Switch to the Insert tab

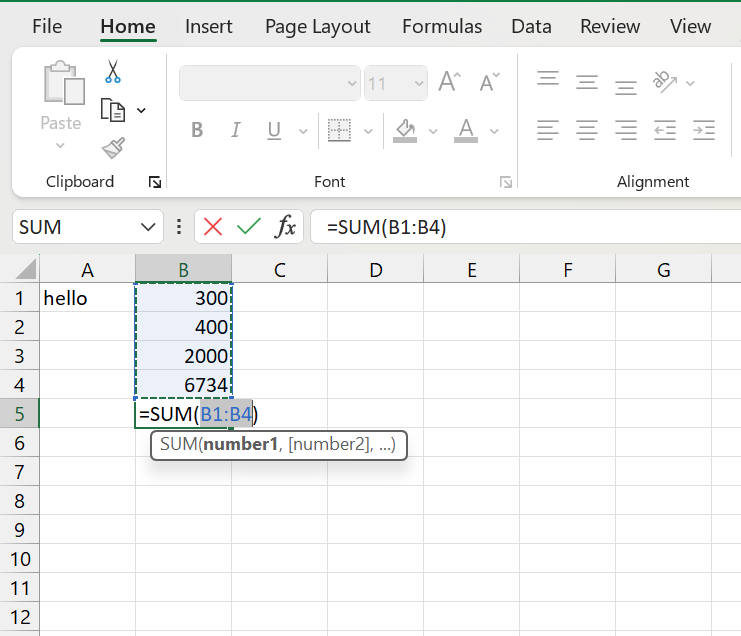tap(208, 27)
